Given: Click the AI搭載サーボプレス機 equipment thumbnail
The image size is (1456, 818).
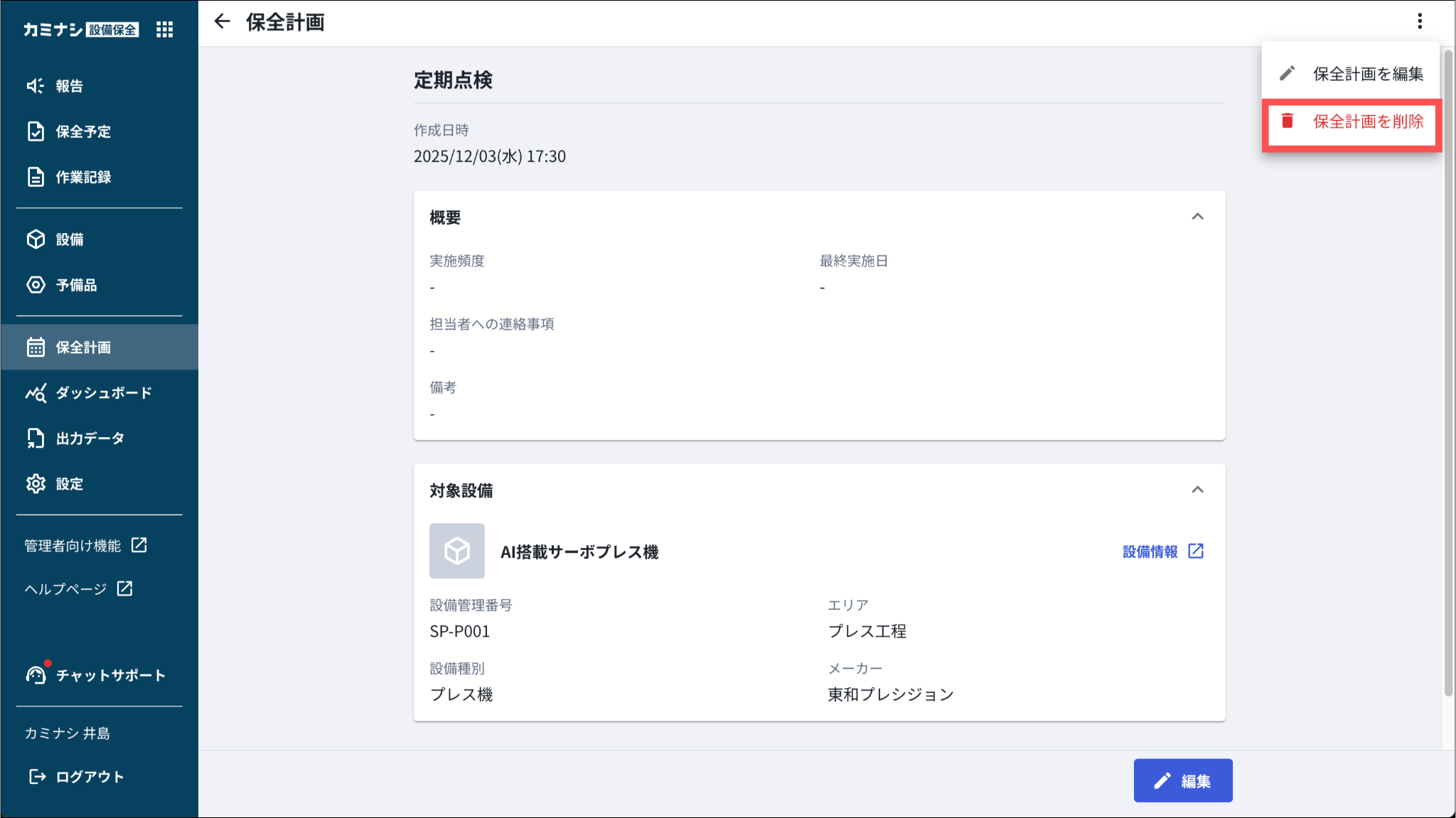Looking at the screenshot, I should 457,551.
